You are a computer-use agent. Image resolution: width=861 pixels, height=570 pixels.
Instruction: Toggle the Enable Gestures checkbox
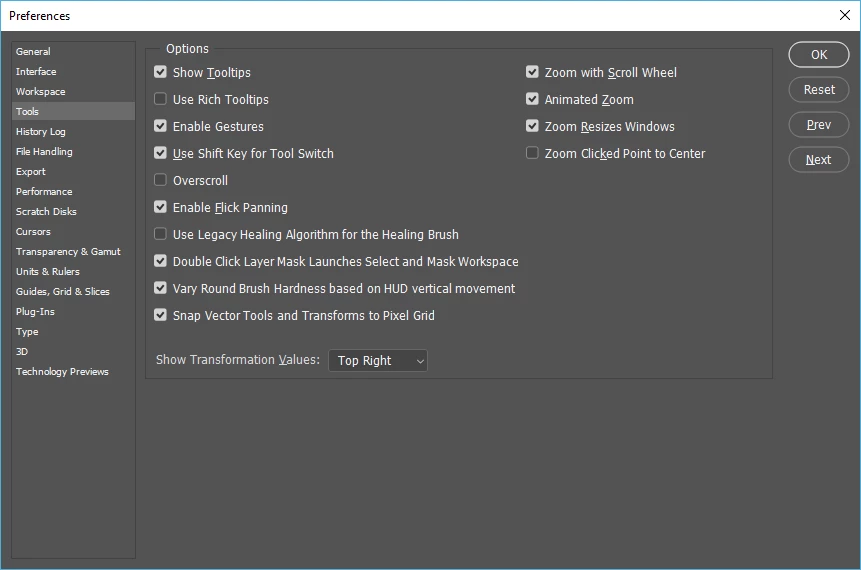pyautogui.click(x=160, y=126)
